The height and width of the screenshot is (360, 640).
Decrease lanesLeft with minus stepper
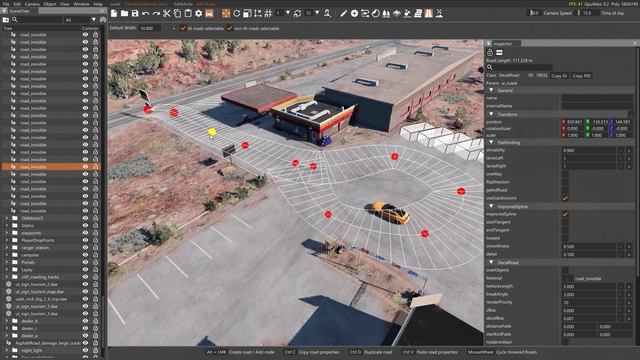coord(621,158)
